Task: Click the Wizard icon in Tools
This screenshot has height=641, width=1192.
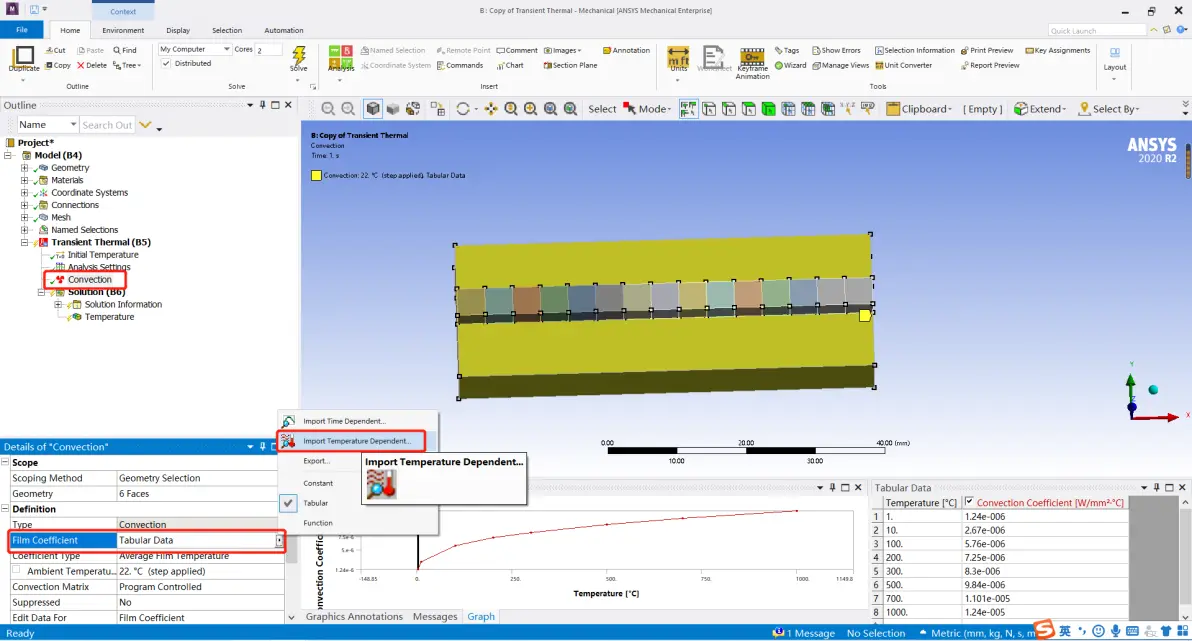Action: 778,65
